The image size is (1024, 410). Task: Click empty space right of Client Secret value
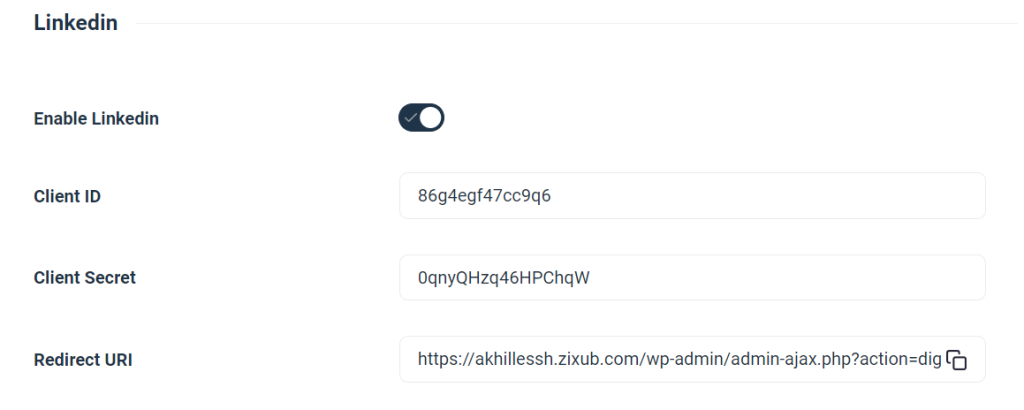(x=800, y=277)
